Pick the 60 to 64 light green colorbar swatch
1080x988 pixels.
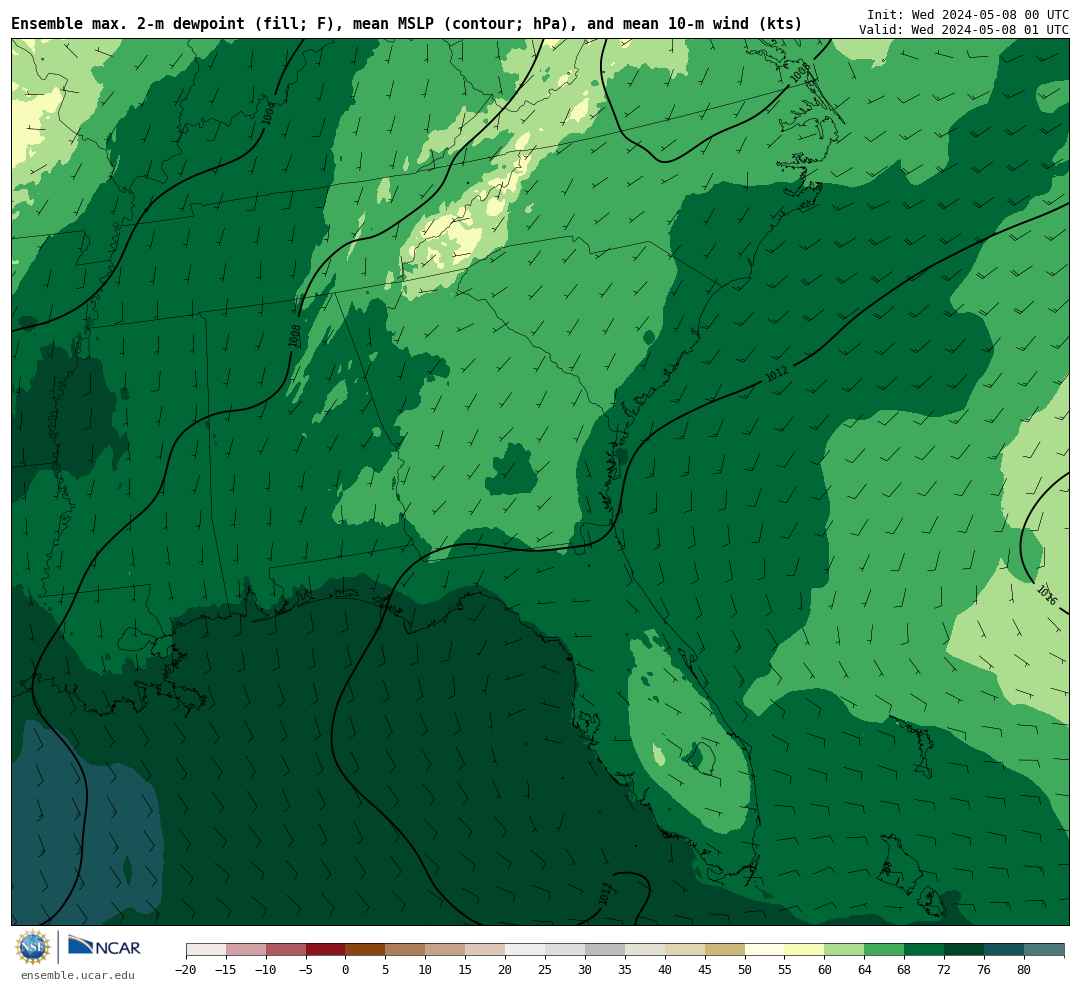[x=844, y=950]
